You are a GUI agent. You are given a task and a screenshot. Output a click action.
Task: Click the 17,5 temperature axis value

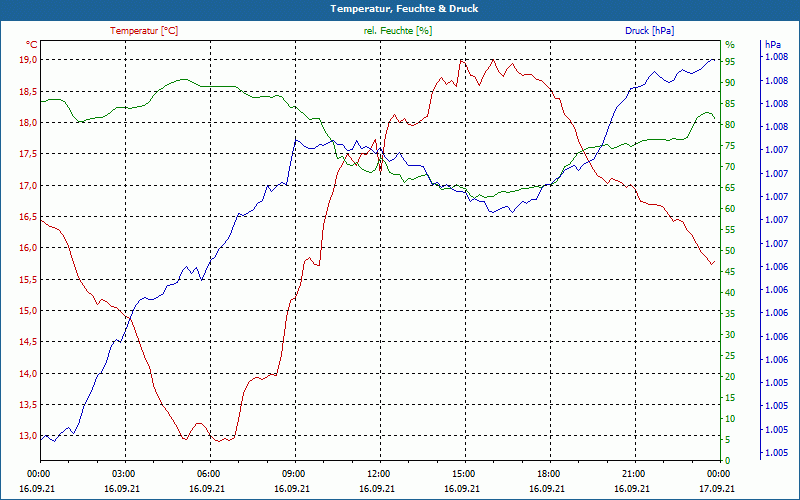coord(29,154)
